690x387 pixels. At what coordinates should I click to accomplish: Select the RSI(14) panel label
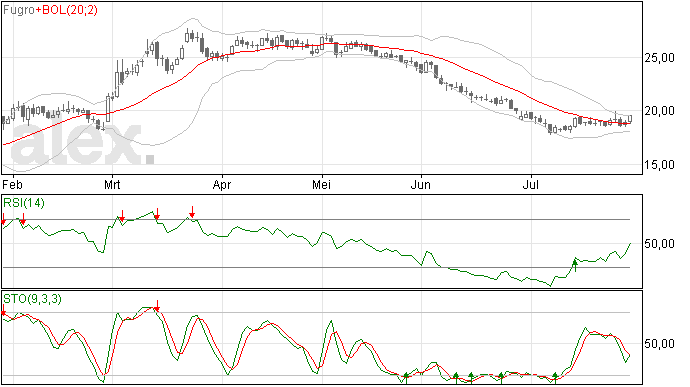coord(24,203)
